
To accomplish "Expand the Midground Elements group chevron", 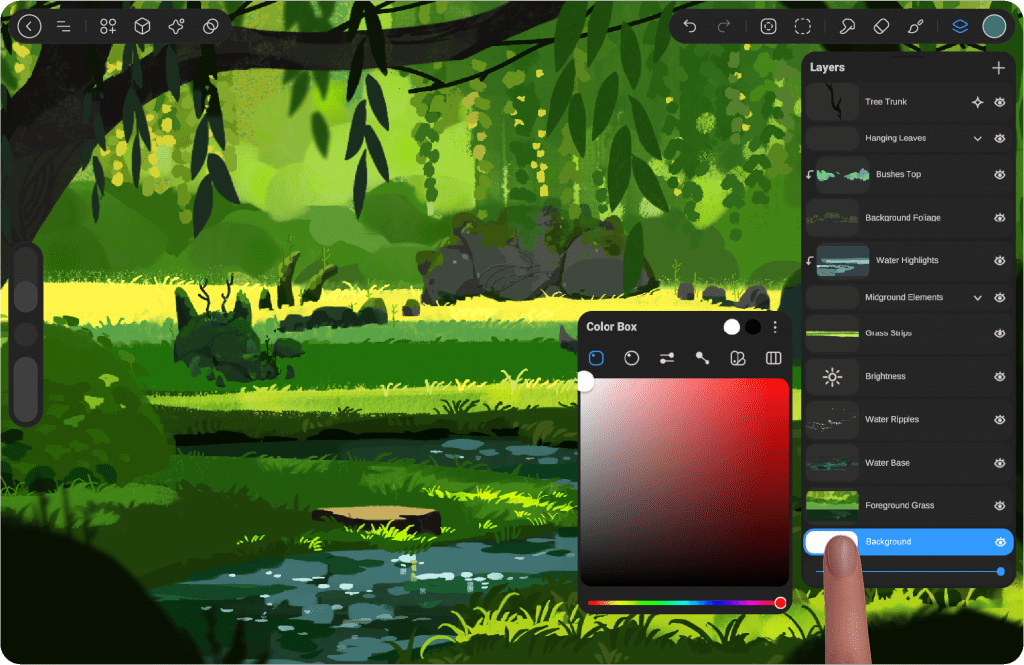I will pyautogui.click(x=978, y=298).
